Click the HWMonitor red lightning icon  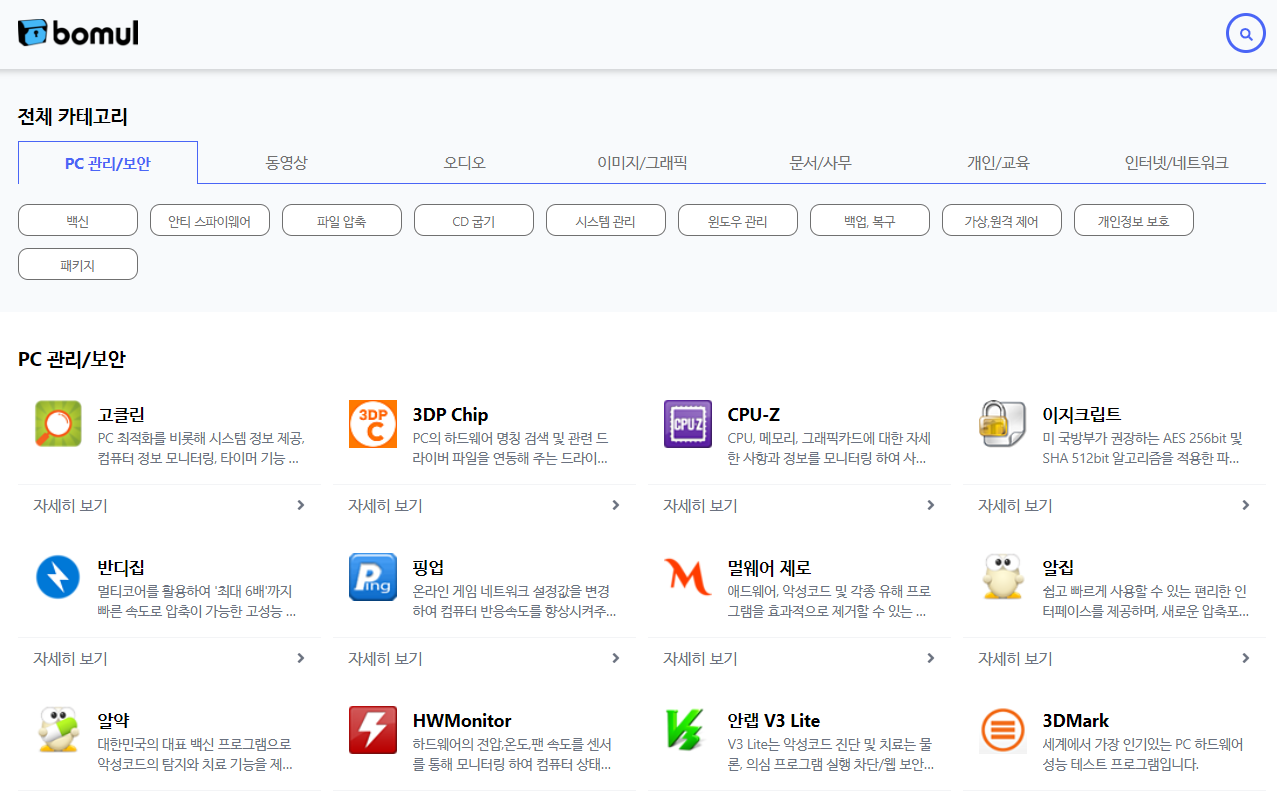[373, 730]
